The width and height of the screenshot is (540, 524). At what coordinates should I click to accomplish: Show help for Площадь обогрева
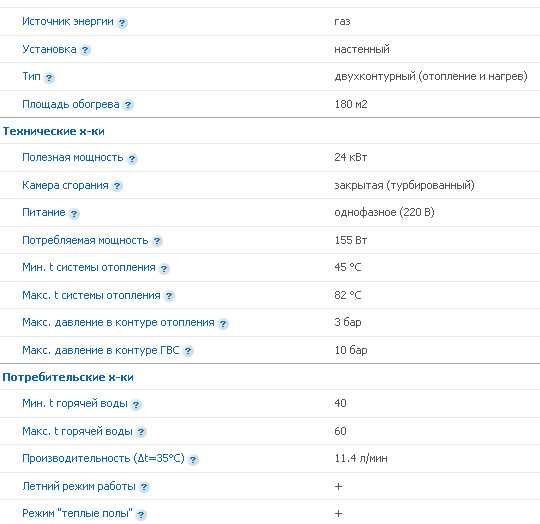(x=128, y=105)
